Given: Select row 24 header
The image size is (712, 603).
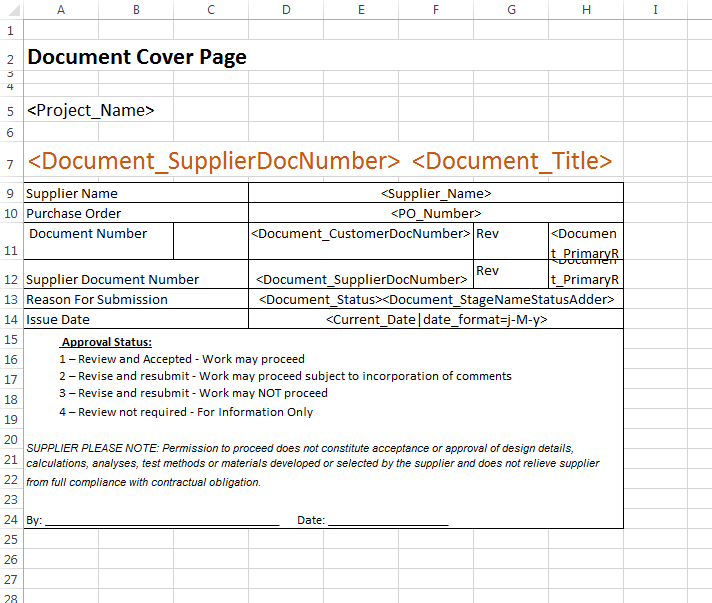Looking at the screenshot, I should point(11,519).
